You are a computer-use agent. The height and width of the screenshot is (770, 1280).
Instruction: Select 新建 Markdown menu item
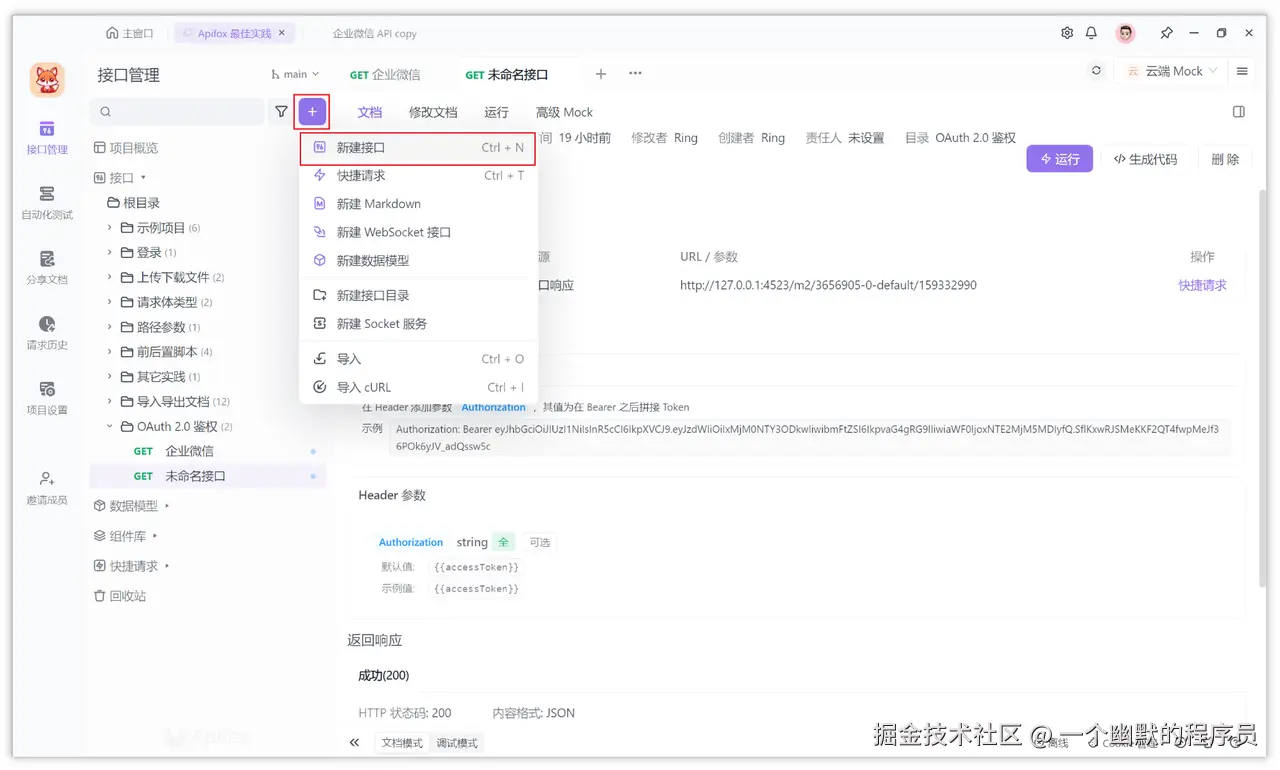(418, 204)
